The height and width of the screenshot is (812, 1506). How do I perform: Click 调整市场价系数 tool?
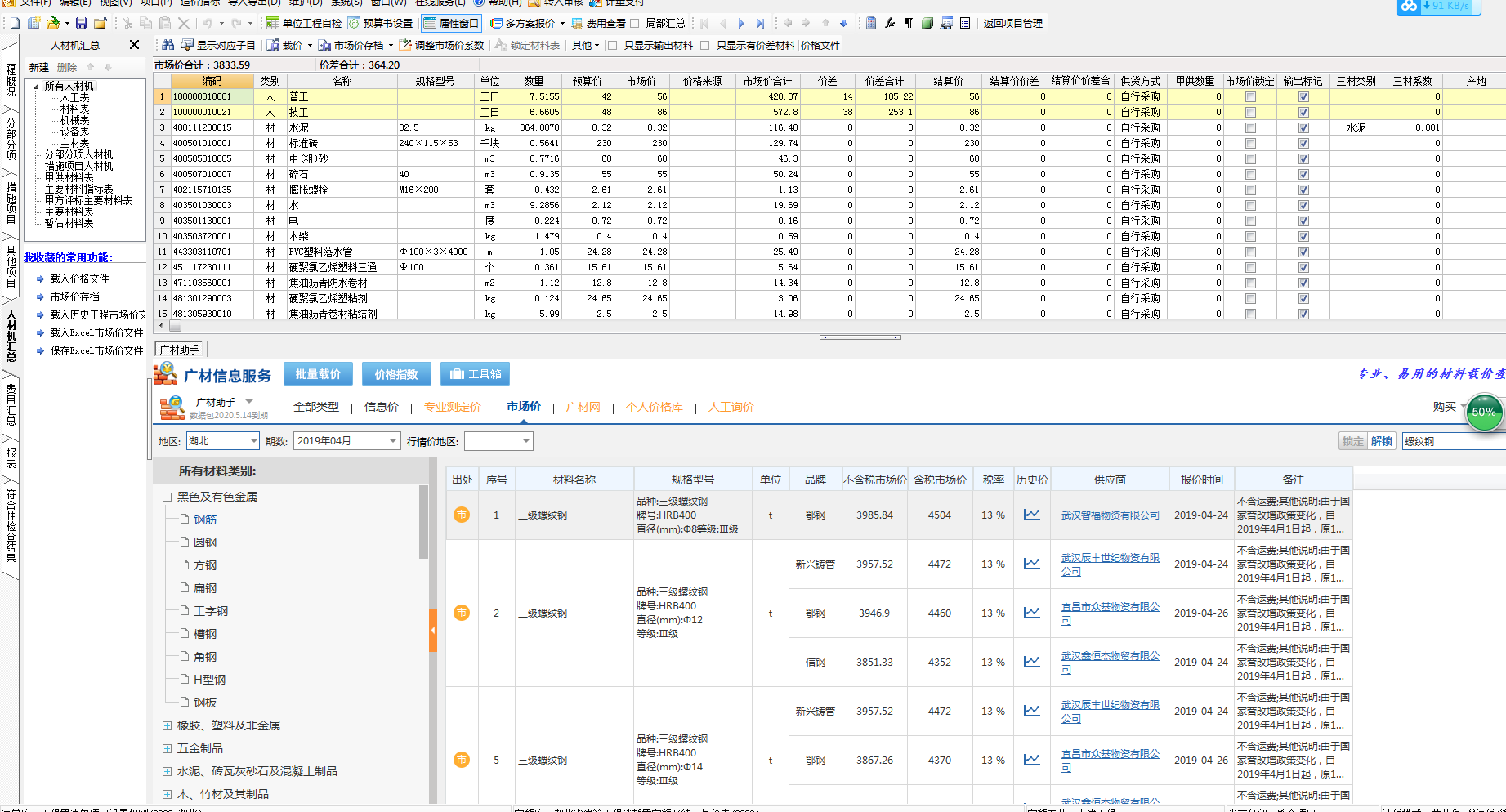click(441, 45)
